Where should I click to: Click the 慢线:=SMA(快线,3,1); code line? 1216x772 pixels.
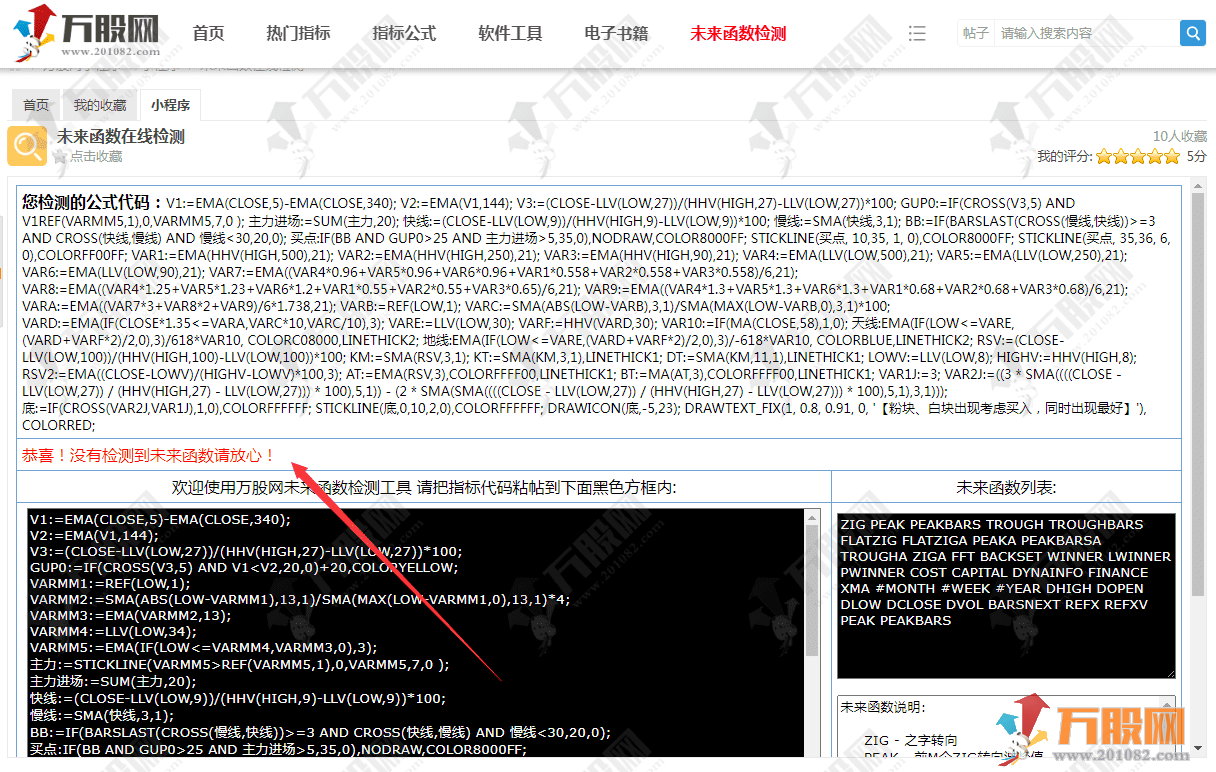pyautogui.click(x=102, y=715)
